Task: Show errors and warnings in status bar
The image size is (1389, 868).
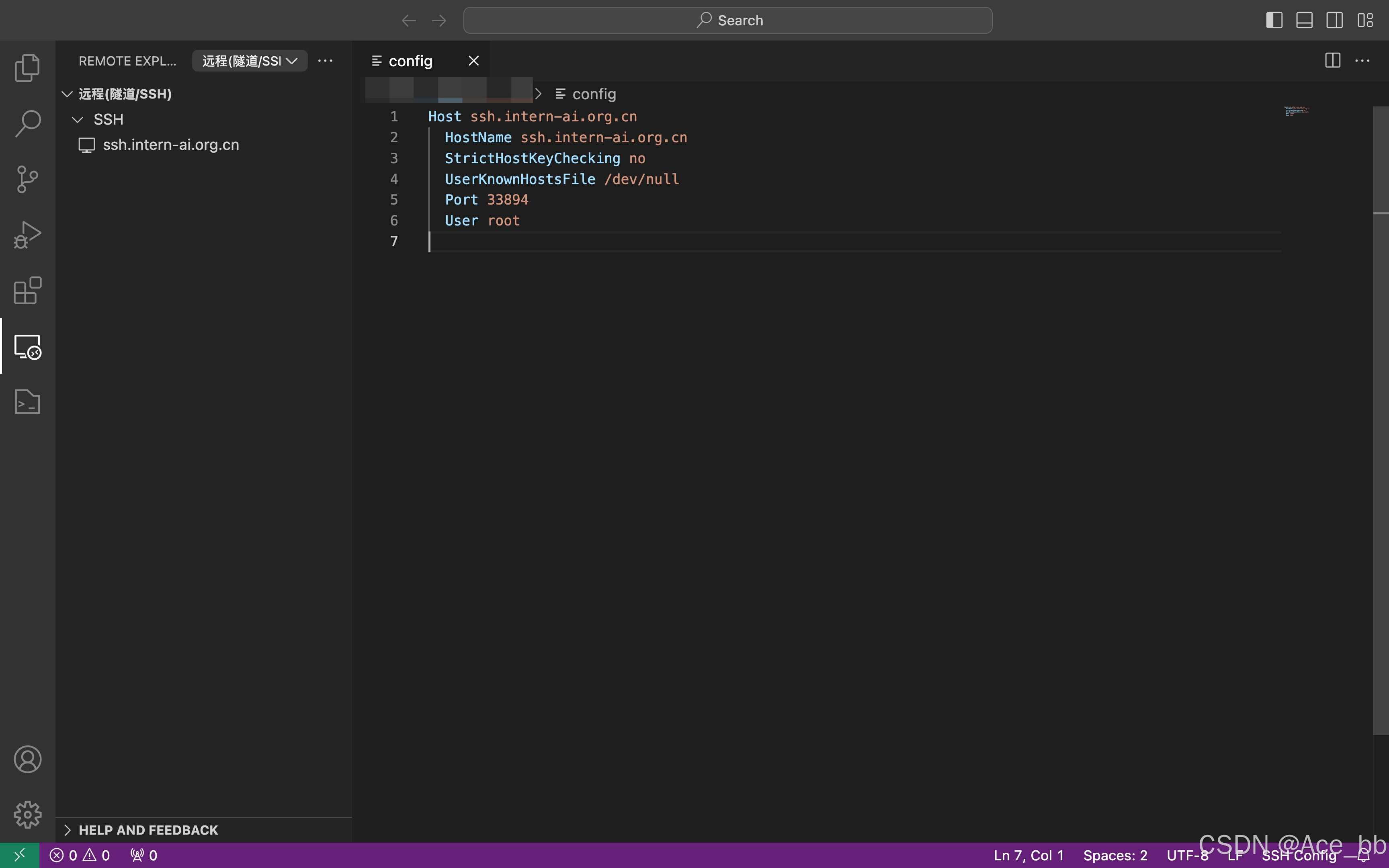Action: pyautogui.click(x=80, y=856)
